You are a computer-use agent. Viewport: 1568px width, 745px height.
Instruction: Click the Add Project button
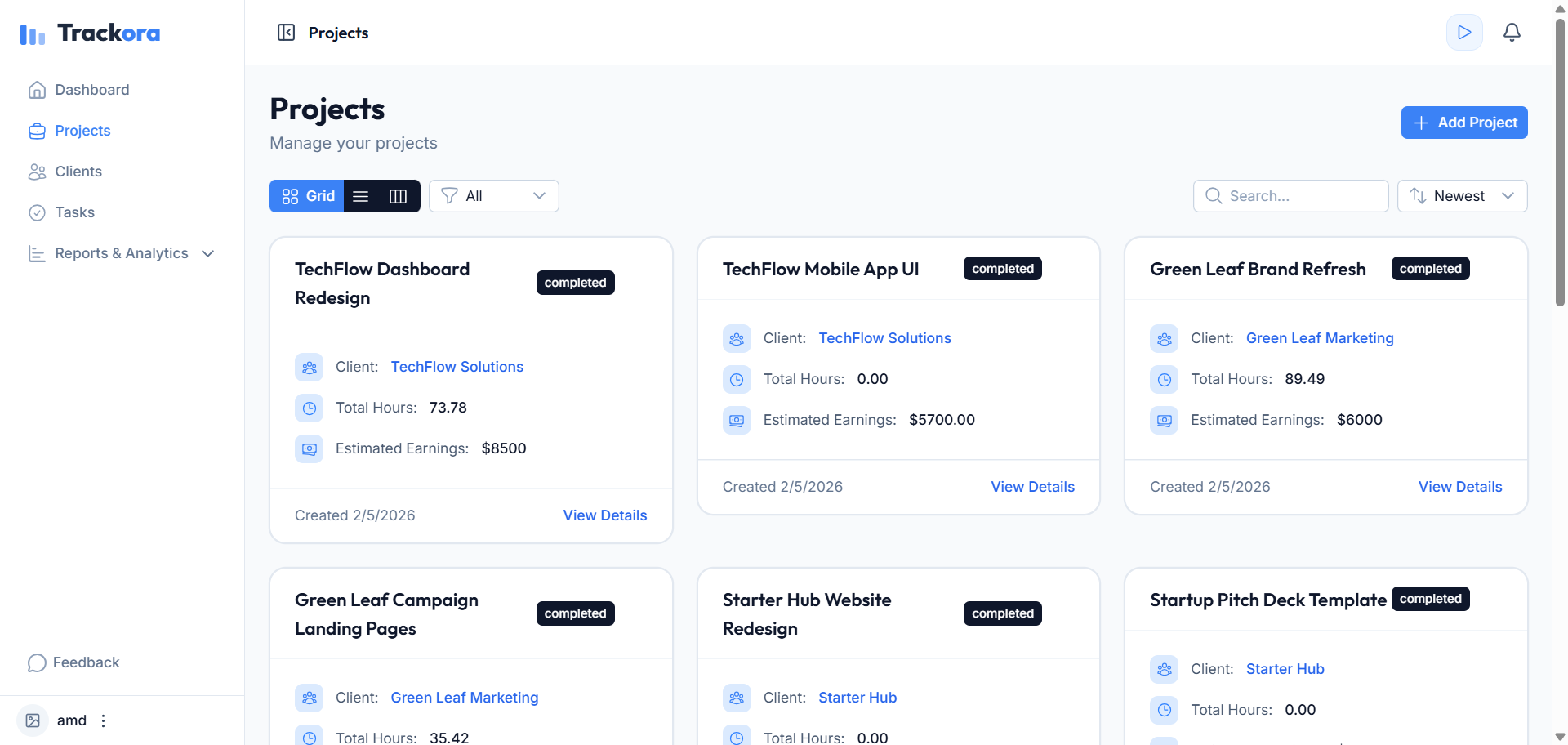[1464, 123]
